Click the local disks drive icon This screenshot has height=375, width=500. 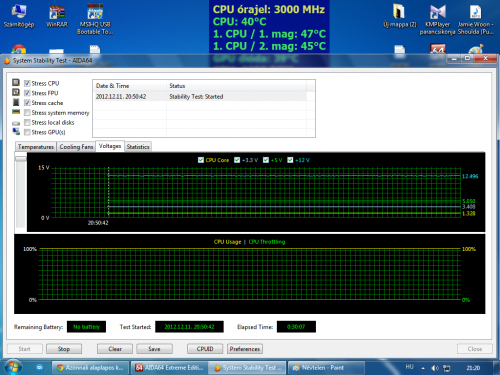tap(16, 123)
